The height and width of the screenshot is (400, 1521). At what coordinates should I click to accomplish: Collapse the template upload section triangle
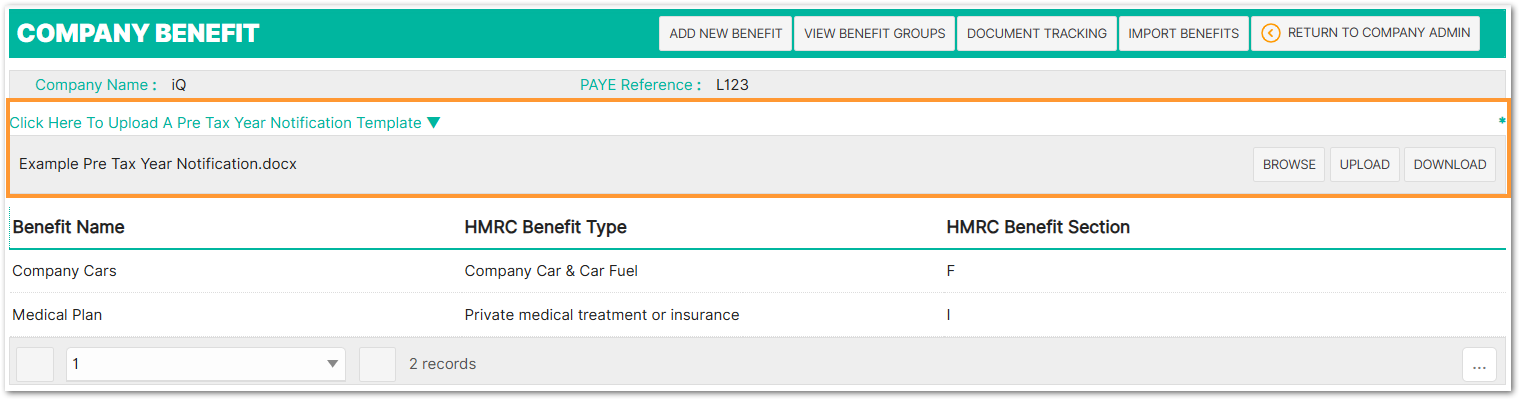coord(433,123)
